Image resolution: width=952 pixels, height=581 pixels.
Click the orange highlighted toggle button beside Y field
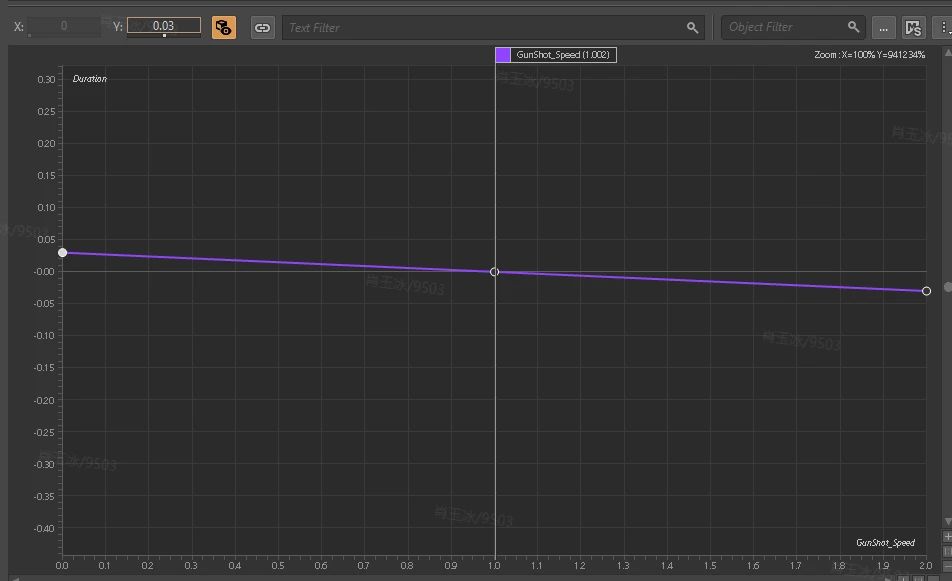tap(223, 27)
